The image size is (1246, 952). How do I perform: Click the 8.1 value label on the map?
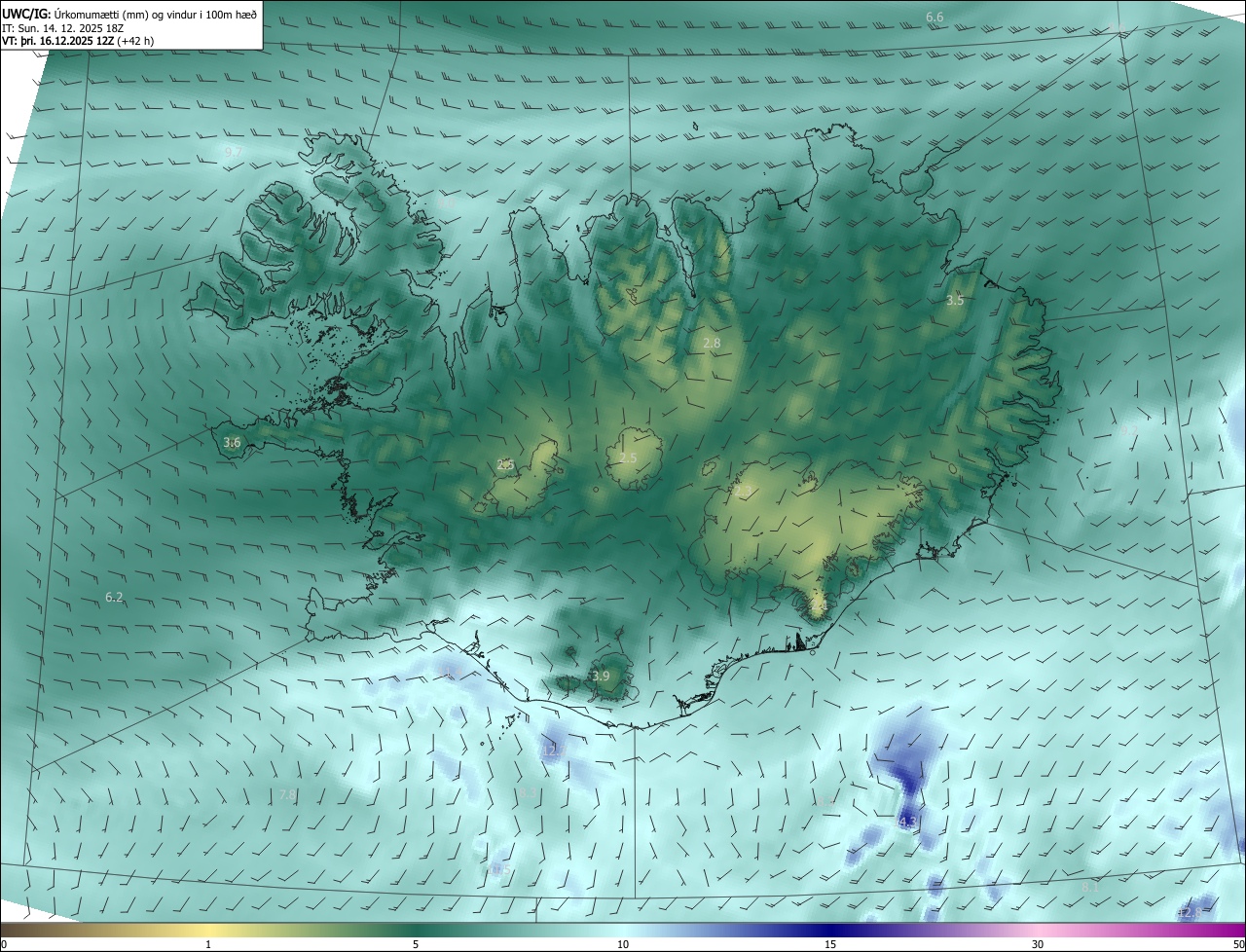coord(1090,887)
